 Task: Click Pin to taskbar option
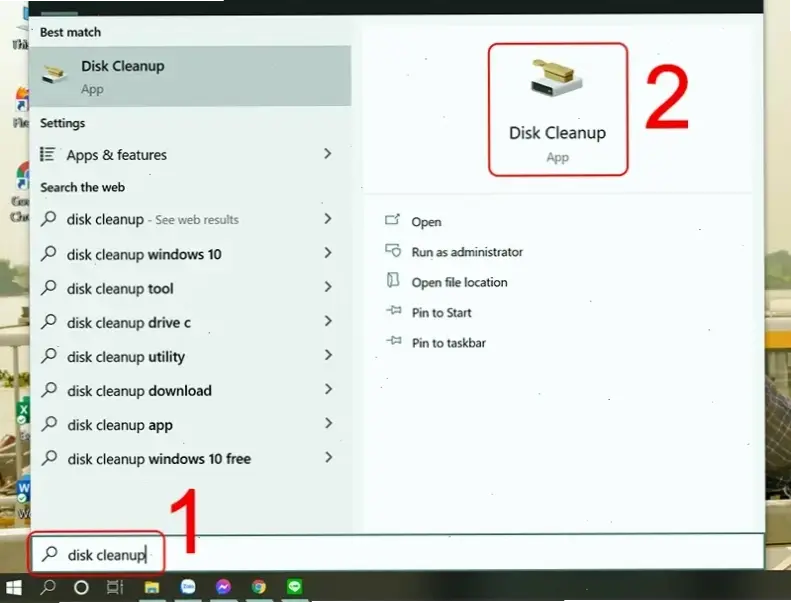pos(448,343)
